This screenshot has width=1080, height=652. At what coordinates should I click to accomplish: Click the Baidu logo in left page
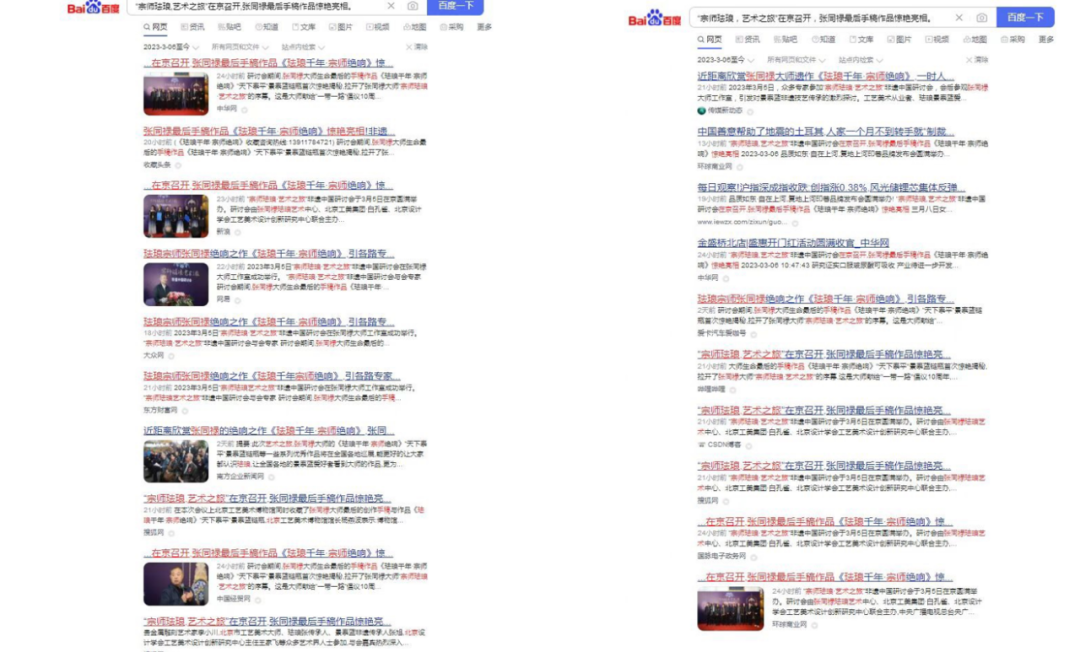click(x=93, y=8)
